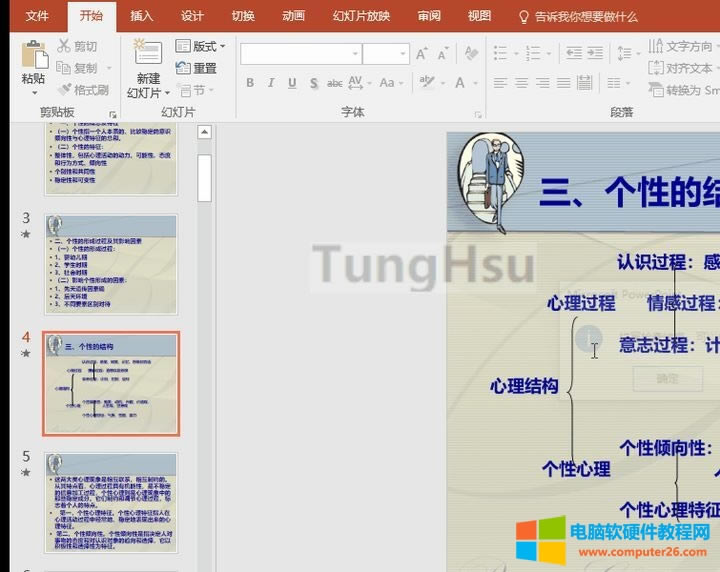The image size is (720, 572).
Task: Toggle bold formatting
Action: (250, 83)
